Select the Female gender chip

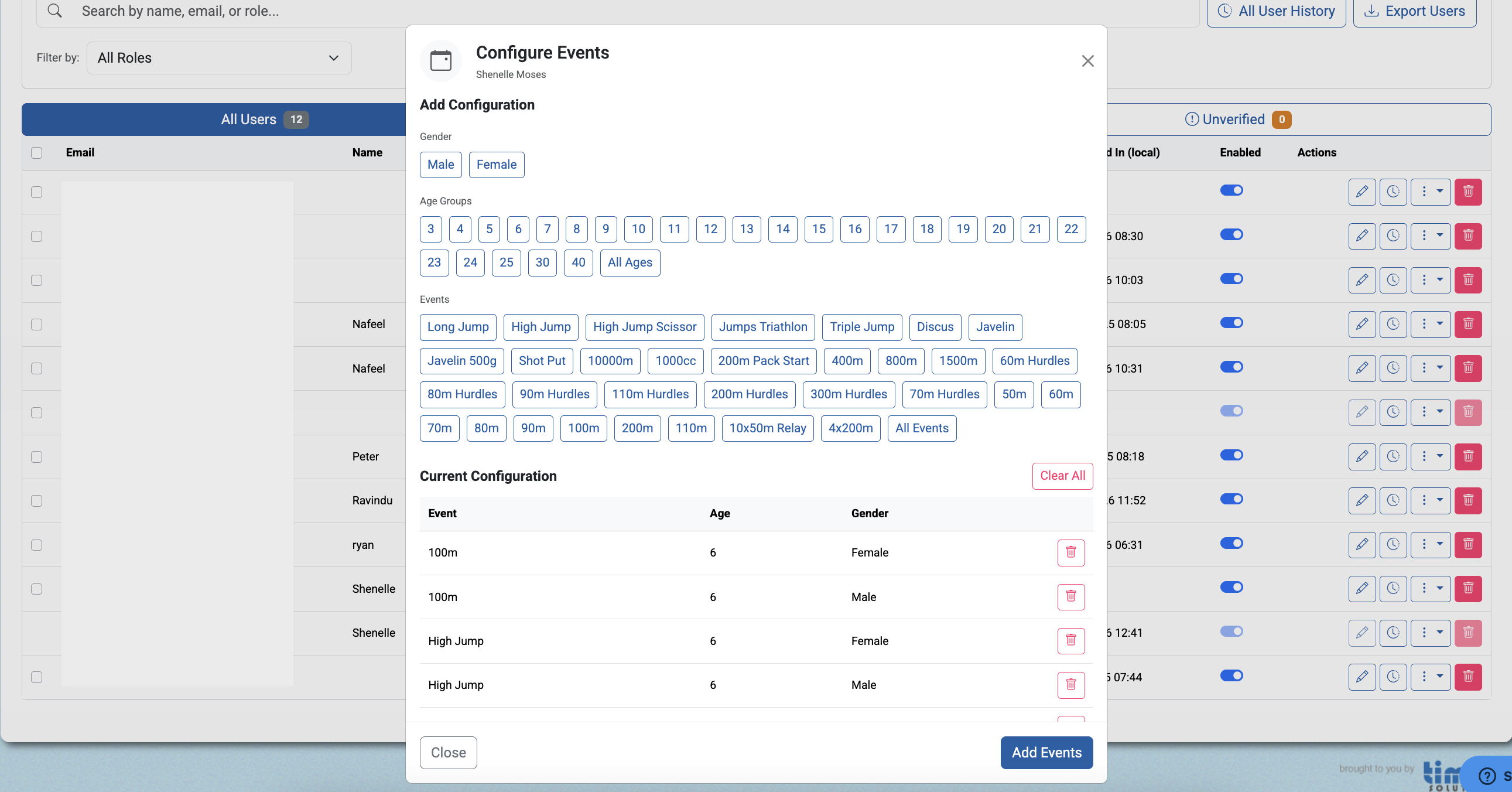(496, 165)
